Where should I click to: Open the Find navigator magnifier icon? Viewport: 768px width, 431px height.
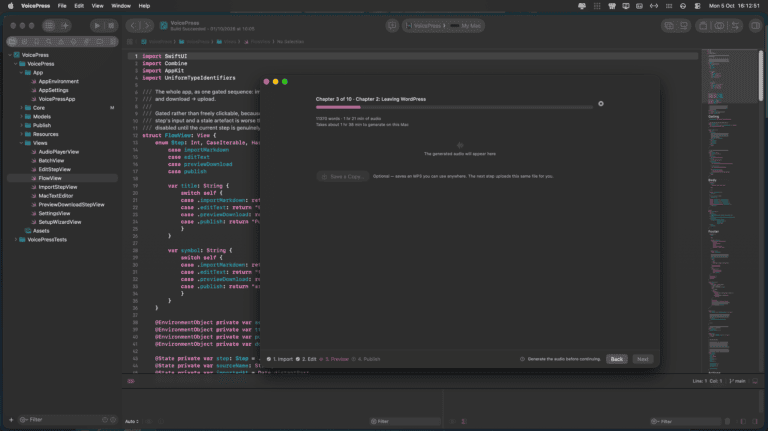[49, 42]
